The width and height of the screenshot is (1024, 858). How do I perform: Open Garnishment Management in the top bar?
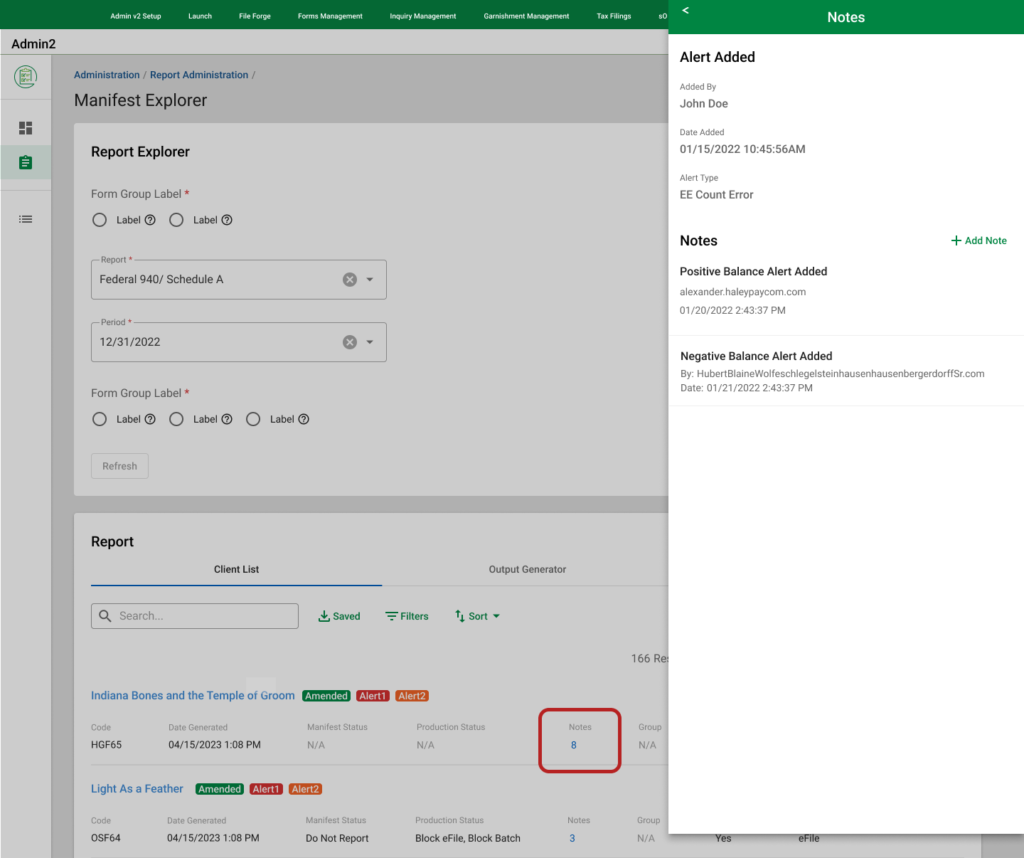[x=526, y=16]
